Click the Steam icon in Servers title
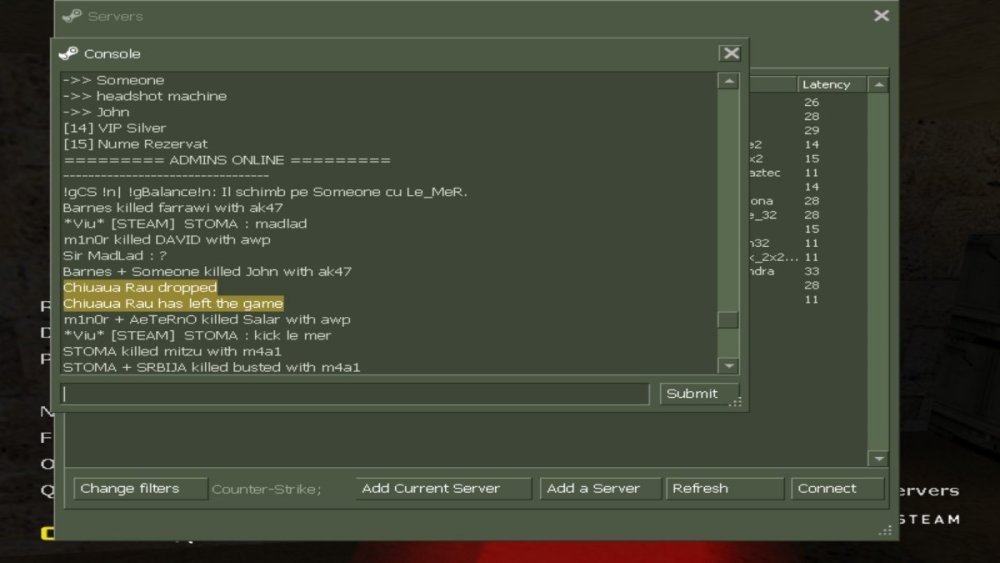Image resolution: width=1000 pixels, height=563 pixels. (72, 16)
